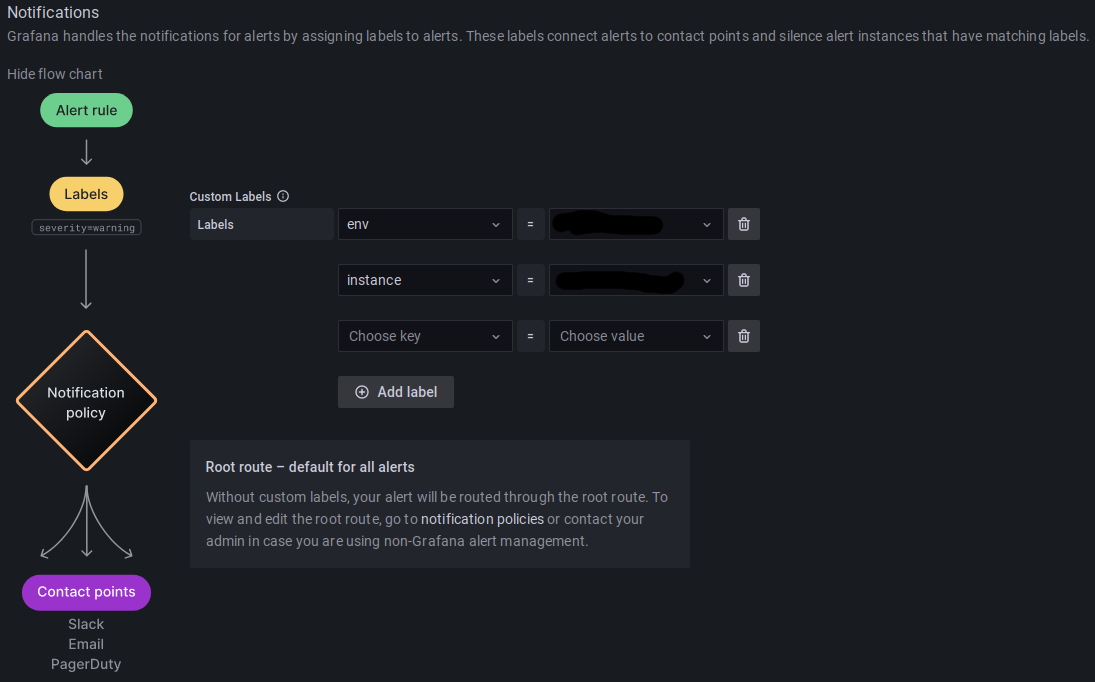Open the Choose key dropdown
1095x682 pixels.
pyautogui.click(x=425, y=336)
